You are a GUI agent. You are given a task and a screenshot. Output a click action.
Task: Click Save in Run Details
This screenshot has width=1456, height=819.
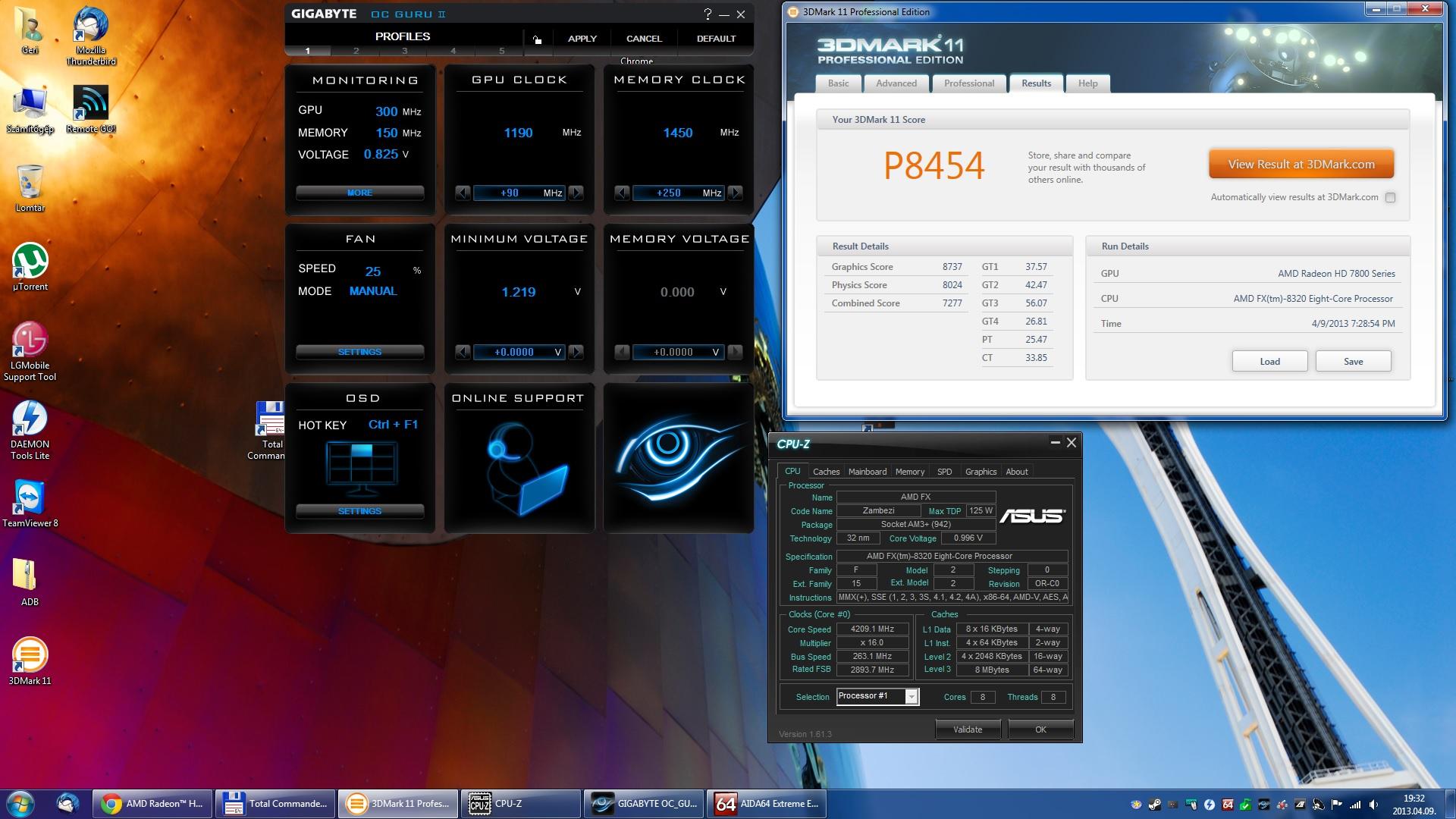point(1353,361)
